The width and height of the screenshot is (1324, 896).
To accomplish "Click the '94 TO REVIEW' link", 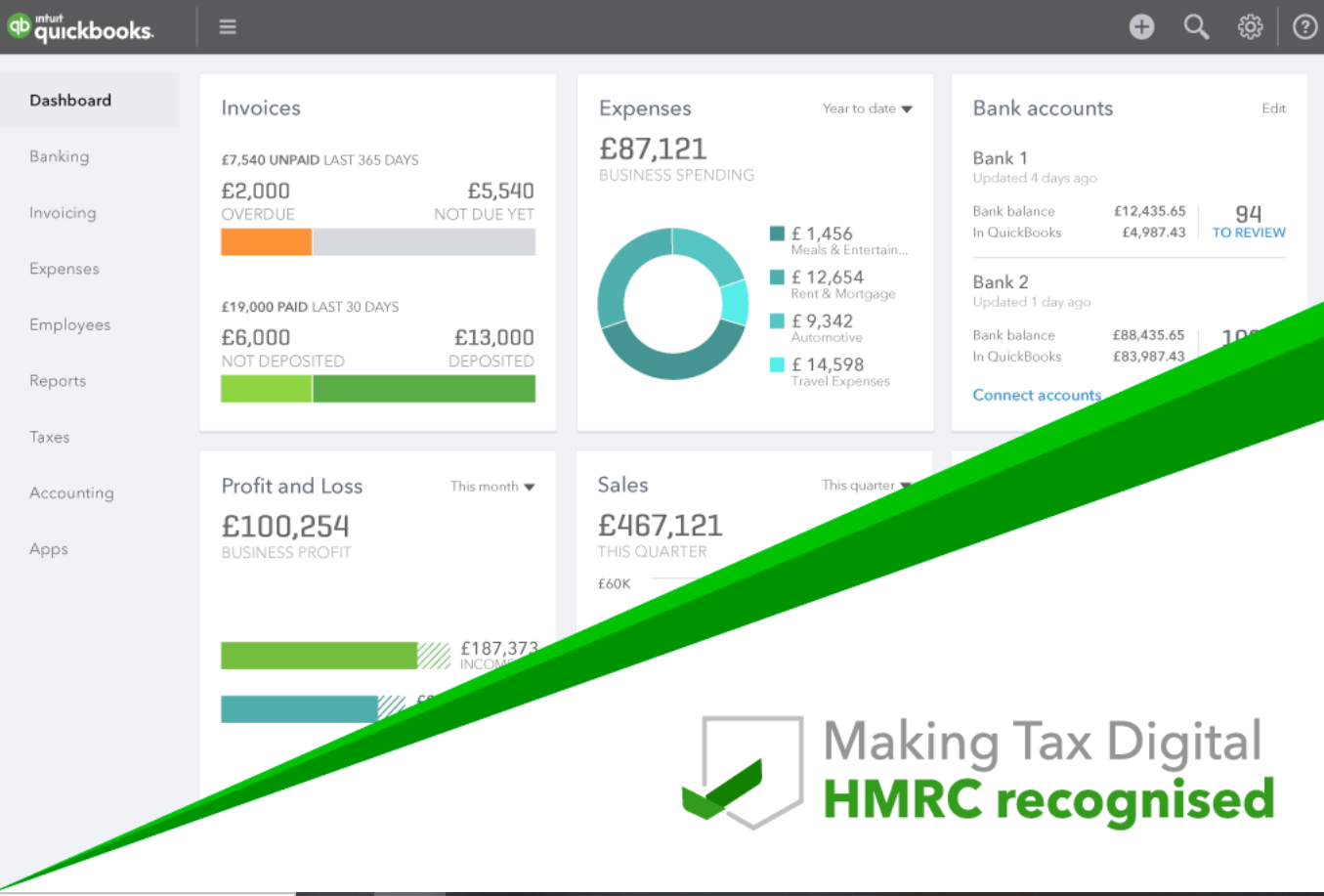I will point(1248,222).
